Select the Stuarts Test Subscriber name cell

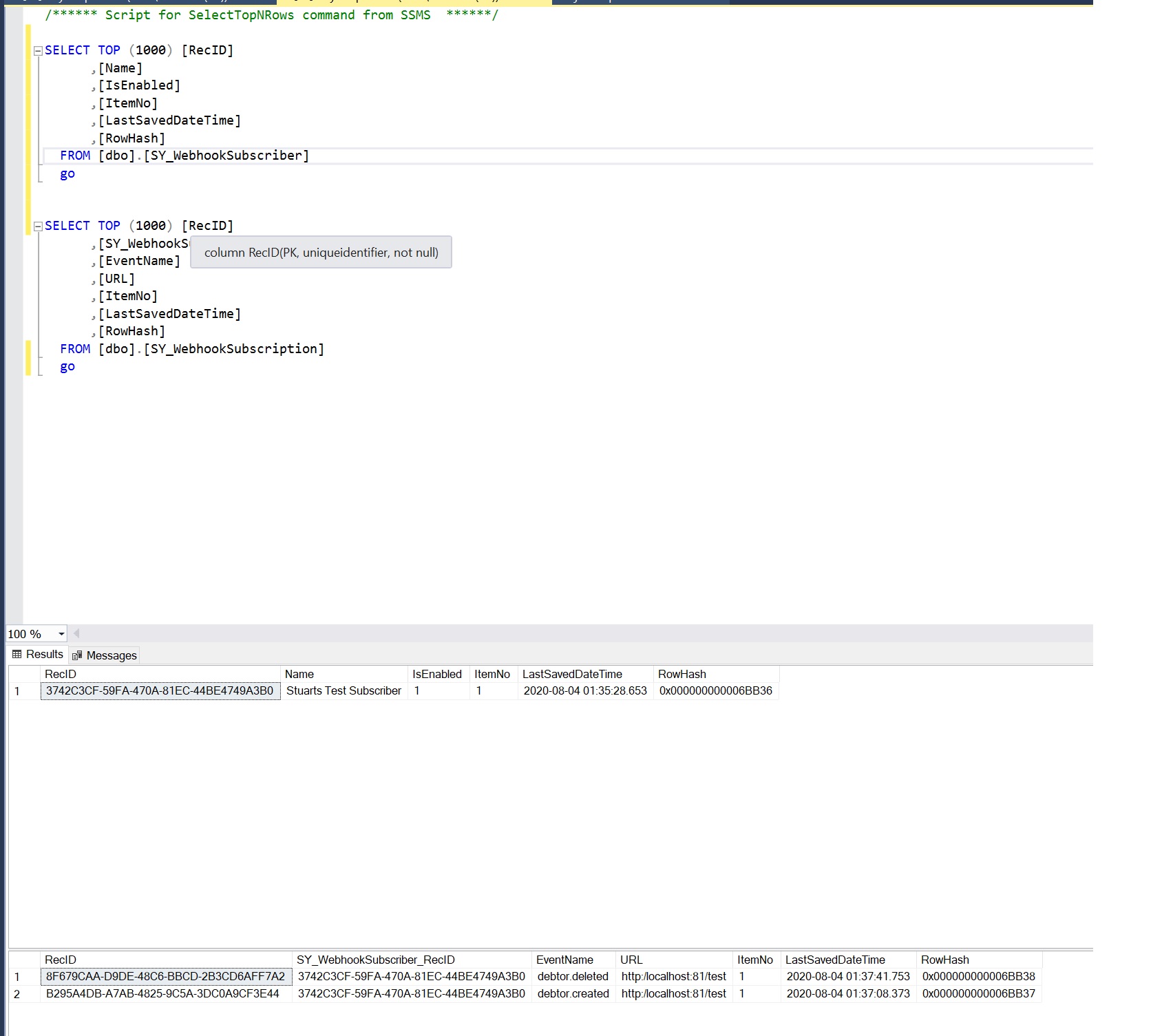point(344,691)
